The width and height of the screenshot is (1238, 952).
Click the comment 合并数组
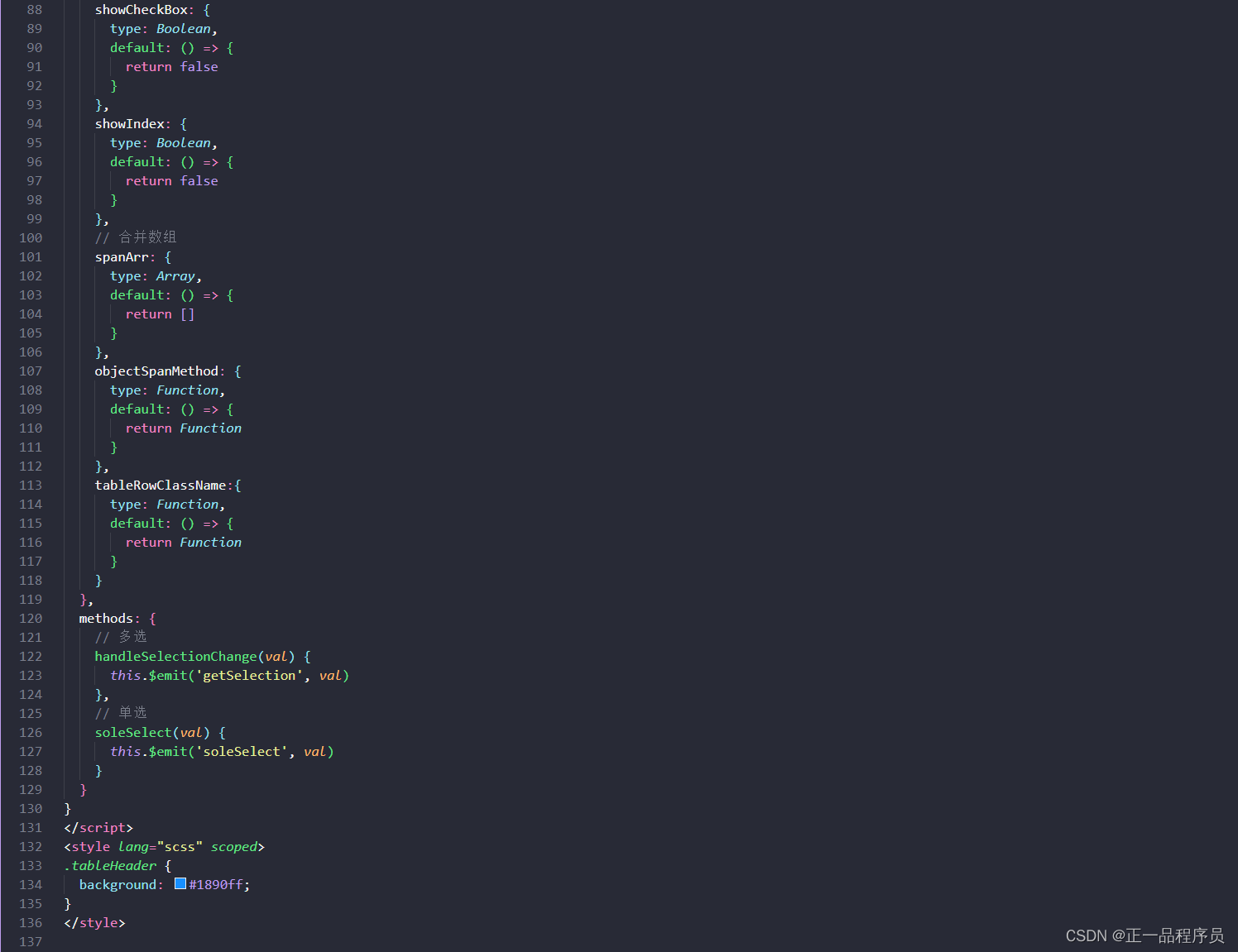click(136, 238)
